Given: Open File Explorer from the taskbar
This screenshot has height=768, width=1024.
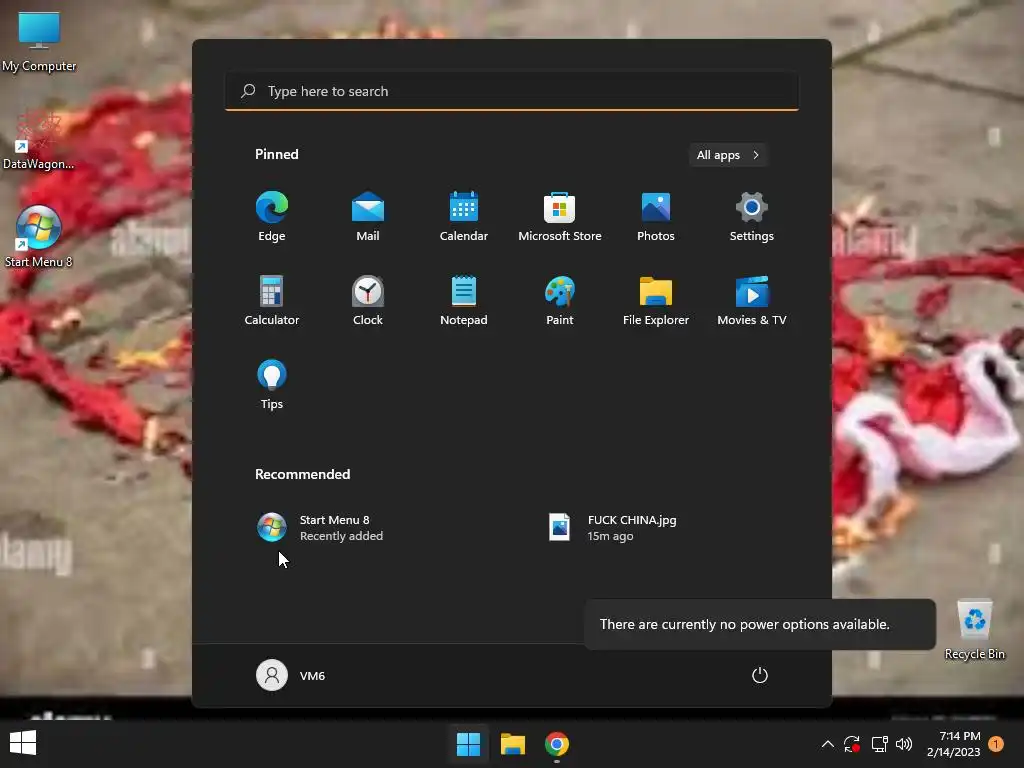Looking at the screenshot, I should 513,744.
